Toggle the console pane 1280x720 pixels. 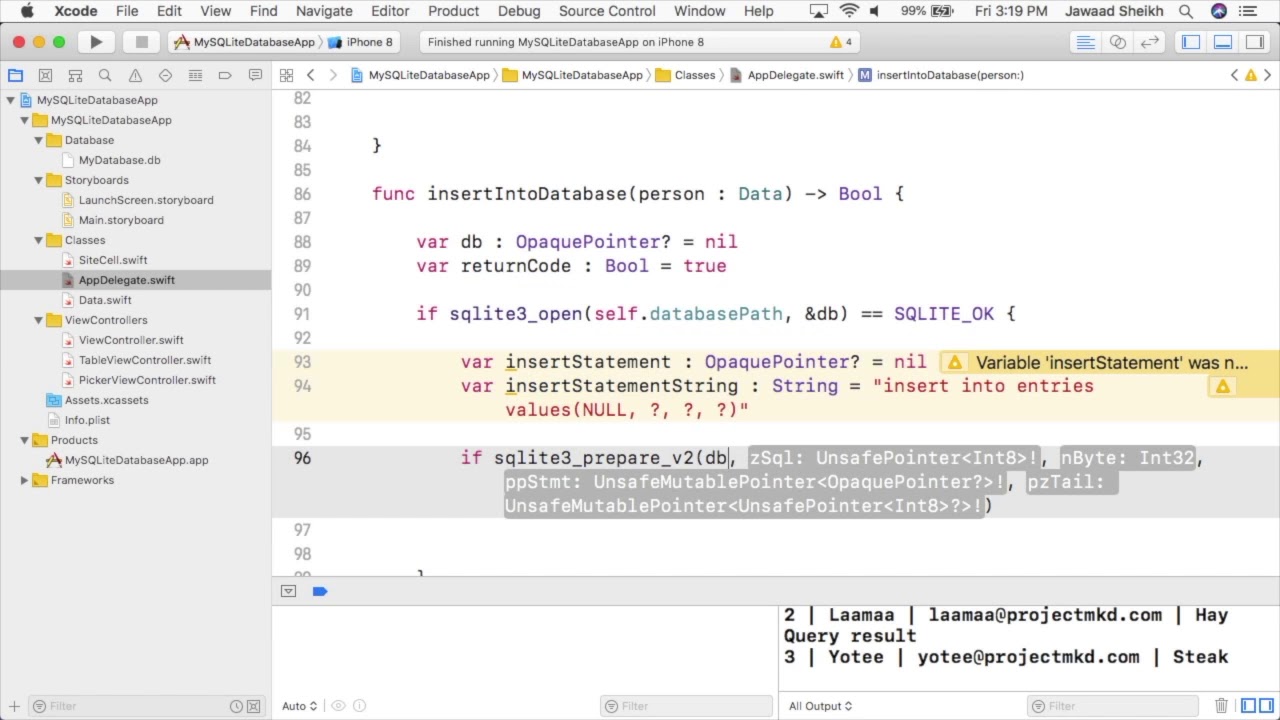tap(1266, 706)
